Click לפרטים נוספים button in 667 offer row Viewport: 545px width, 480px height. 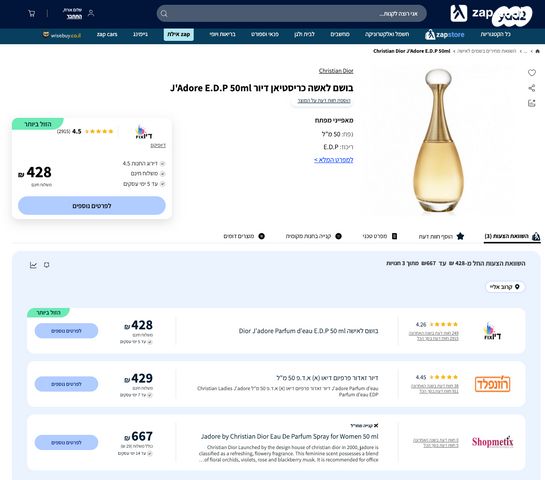click(66, 442)
